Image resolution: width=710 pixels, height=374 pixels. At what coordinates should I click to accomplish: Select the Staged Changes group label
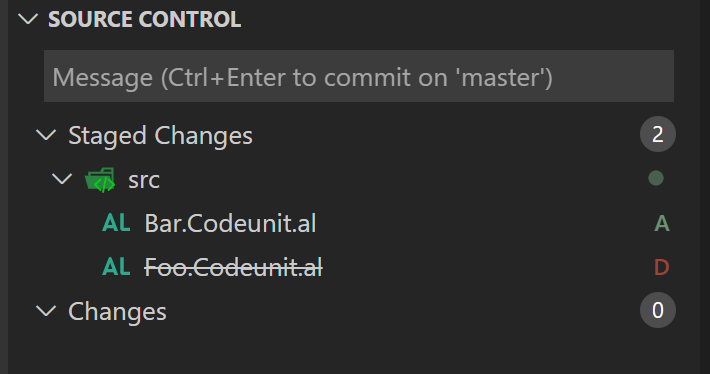click(x=160, y=136)
